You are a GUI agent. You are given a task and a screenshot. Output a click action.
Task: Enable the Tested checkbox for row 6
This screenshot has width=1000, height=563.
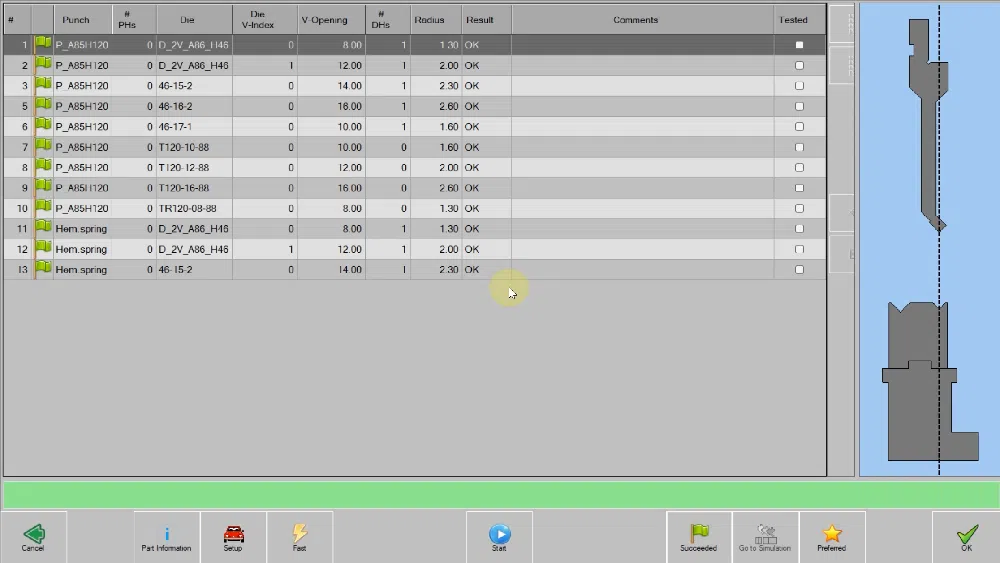point(799,127)
